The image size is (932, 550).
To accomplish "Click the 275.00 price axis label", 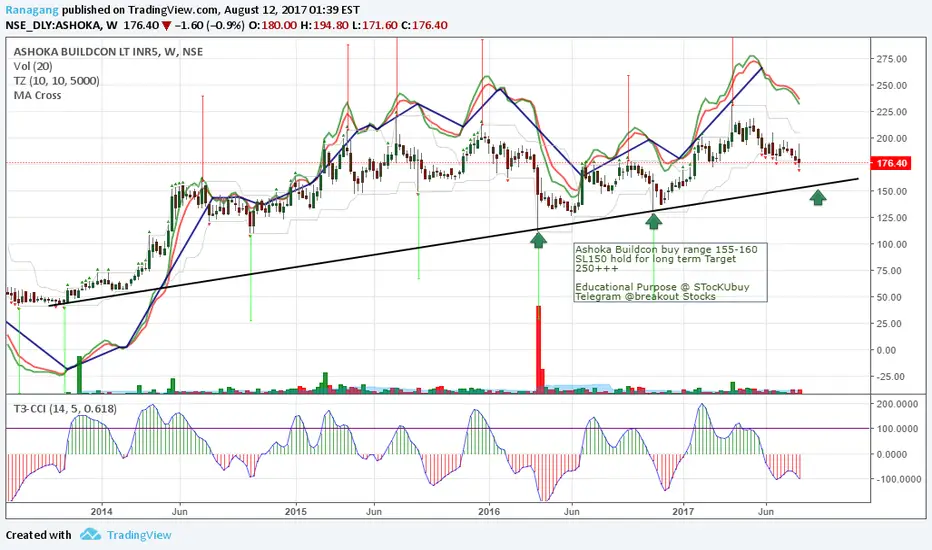I will tap(892, 59).
